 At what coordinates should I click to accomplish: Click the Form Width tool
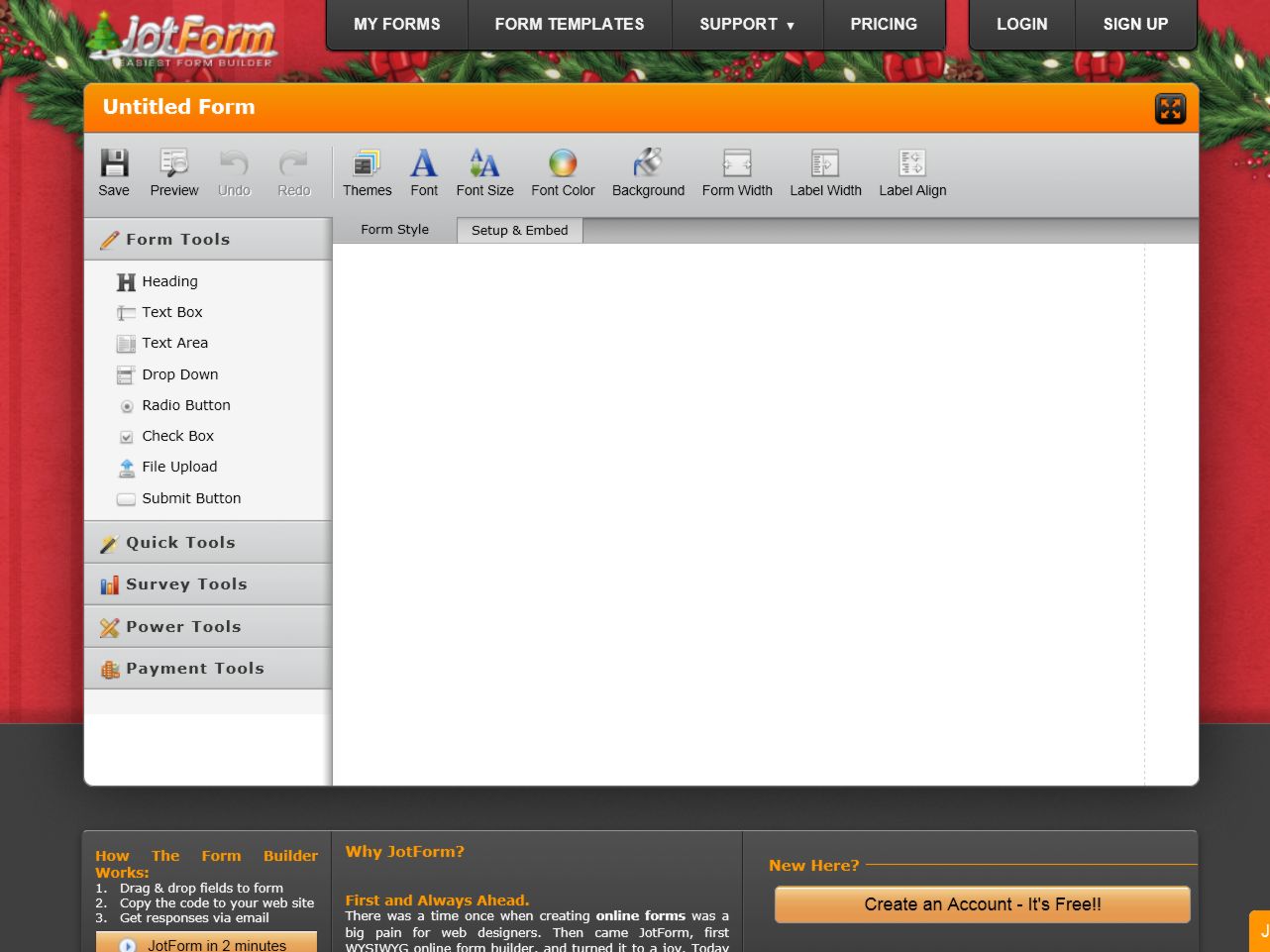pyautogui.click(x=736, y=172)
